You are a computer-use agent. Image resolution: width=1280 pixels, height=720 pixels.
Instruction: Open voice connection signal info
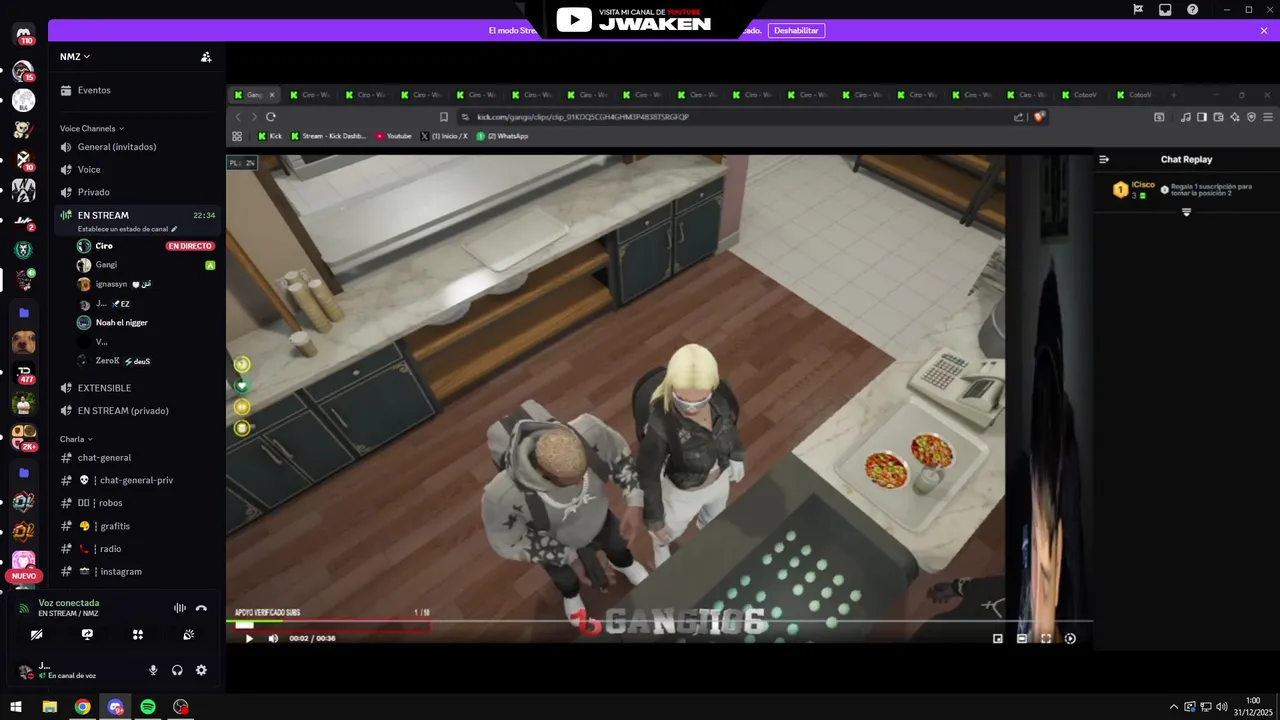pos(25,608)
